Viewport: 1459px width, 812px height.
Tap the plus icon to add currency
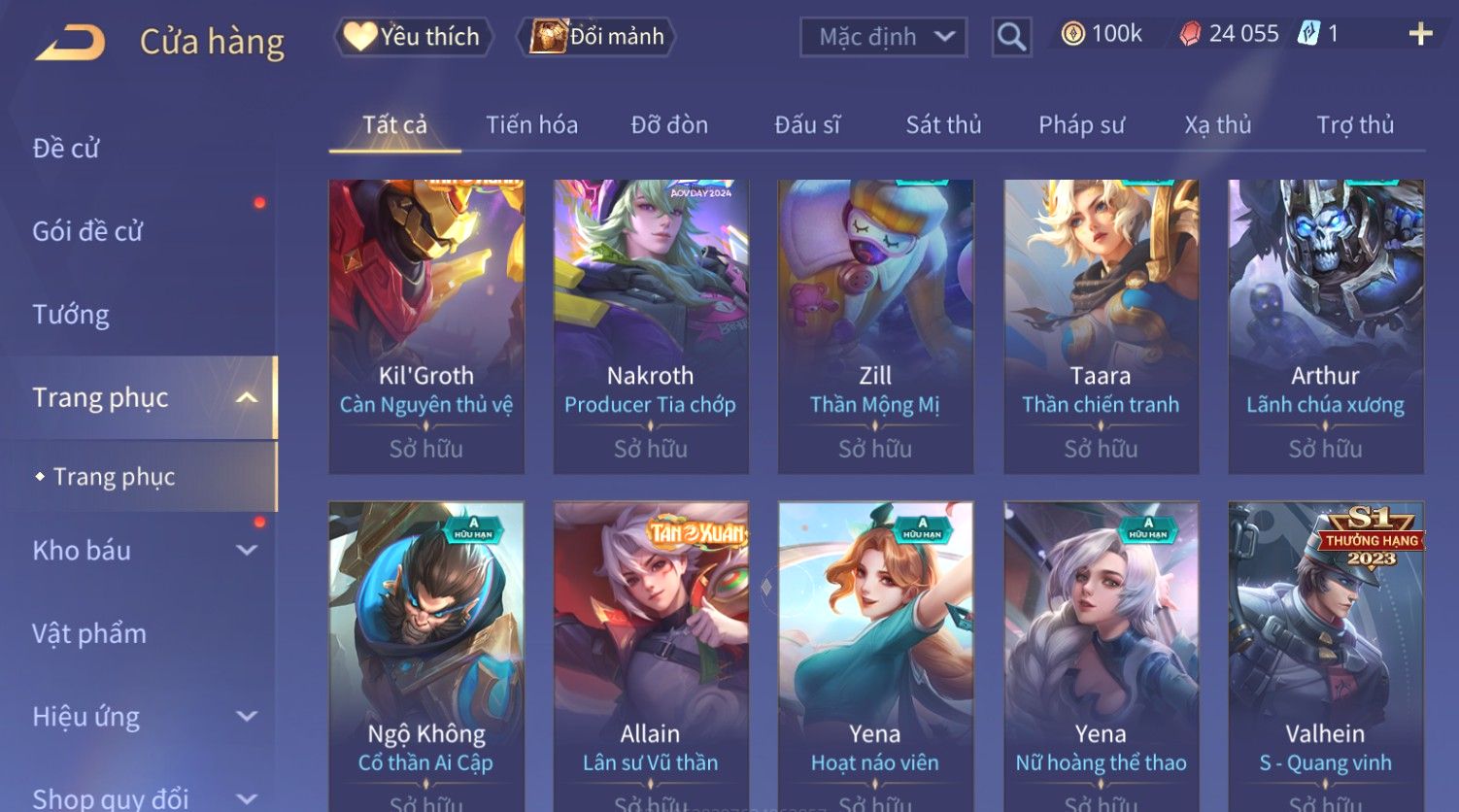pos(1420,34)
